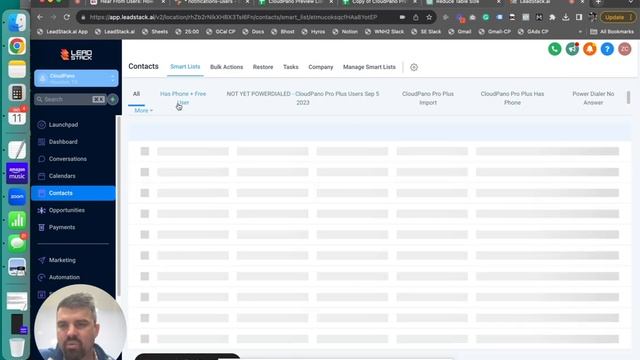Select Contacts in the sidebar
Viewport: 640px width, 360px height.
click(x=73, y=193)
